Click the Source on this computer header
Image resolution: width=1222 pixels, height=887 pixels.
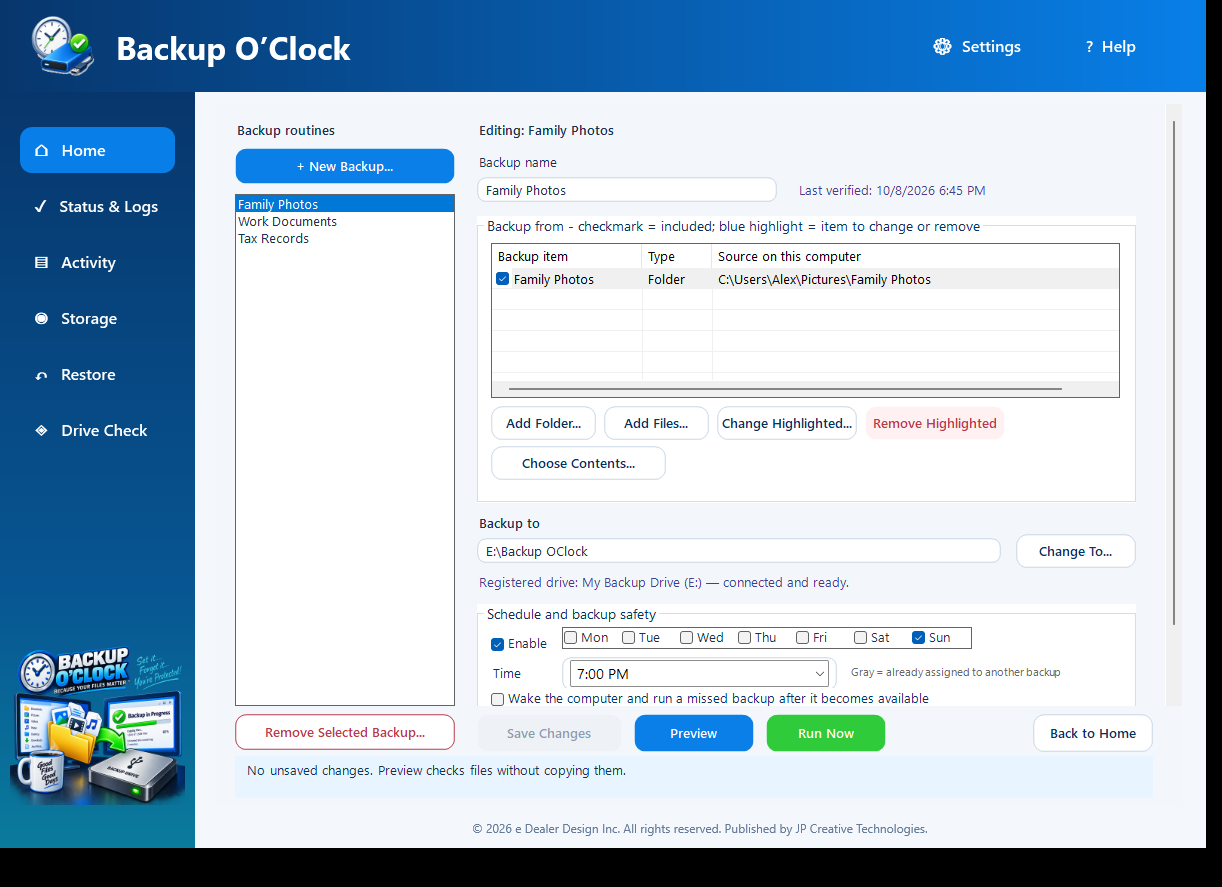coord(915,256)
